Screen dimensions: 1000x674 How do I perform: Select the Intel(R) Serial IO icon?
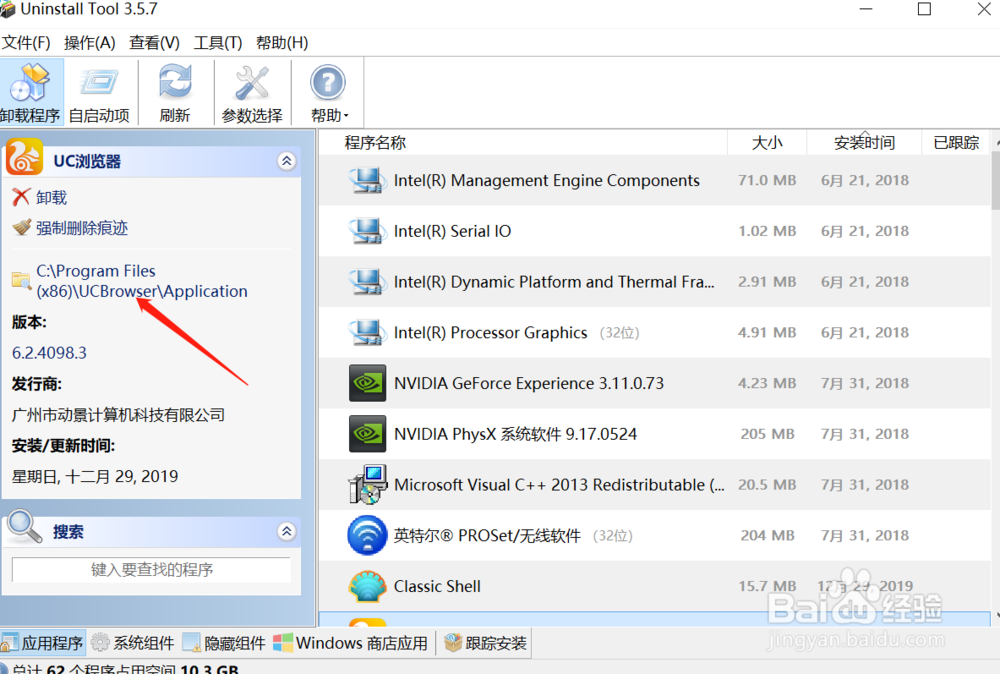point(367,231)
